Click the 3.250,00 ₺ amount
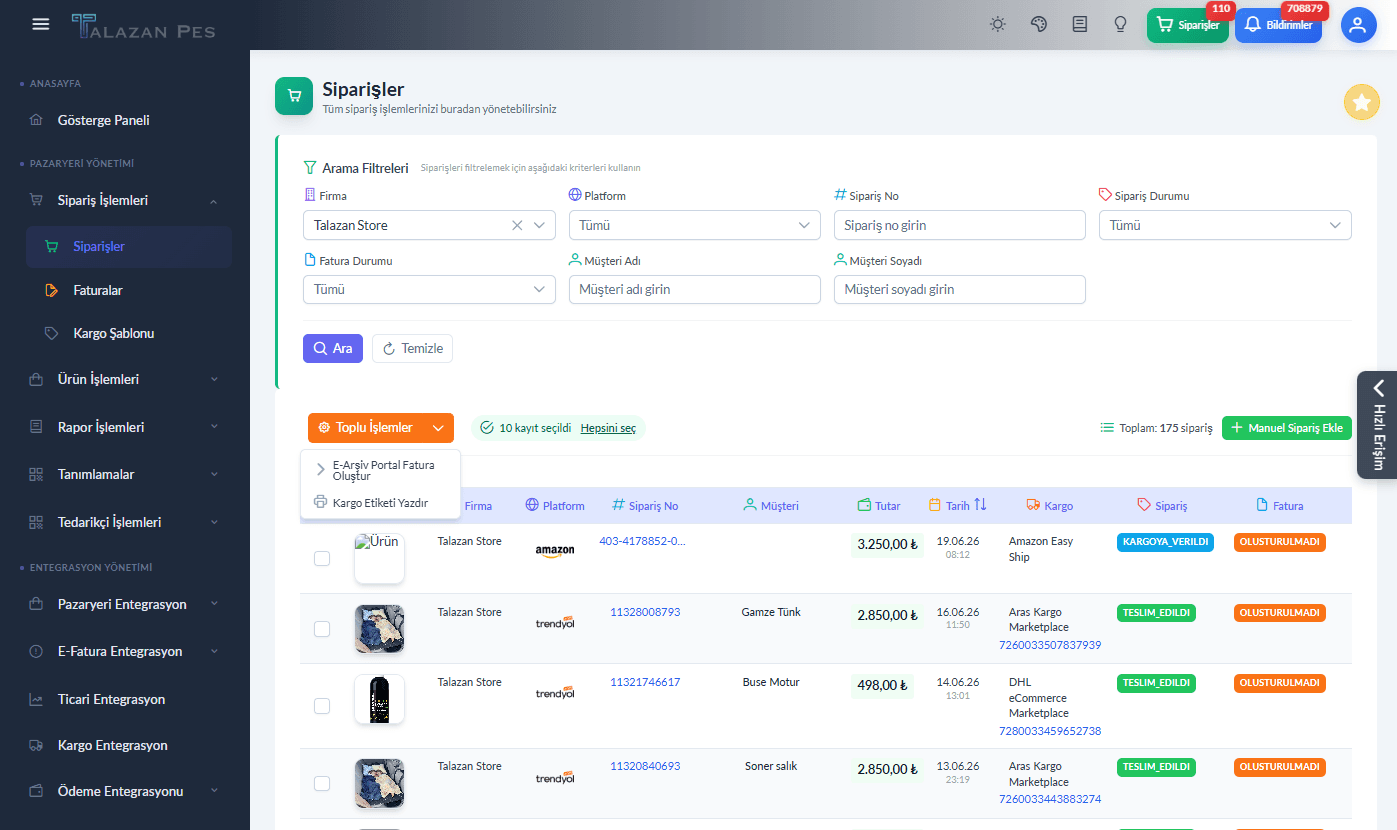The width and height of the screenshot is (1397, 830). click(887, 545)
